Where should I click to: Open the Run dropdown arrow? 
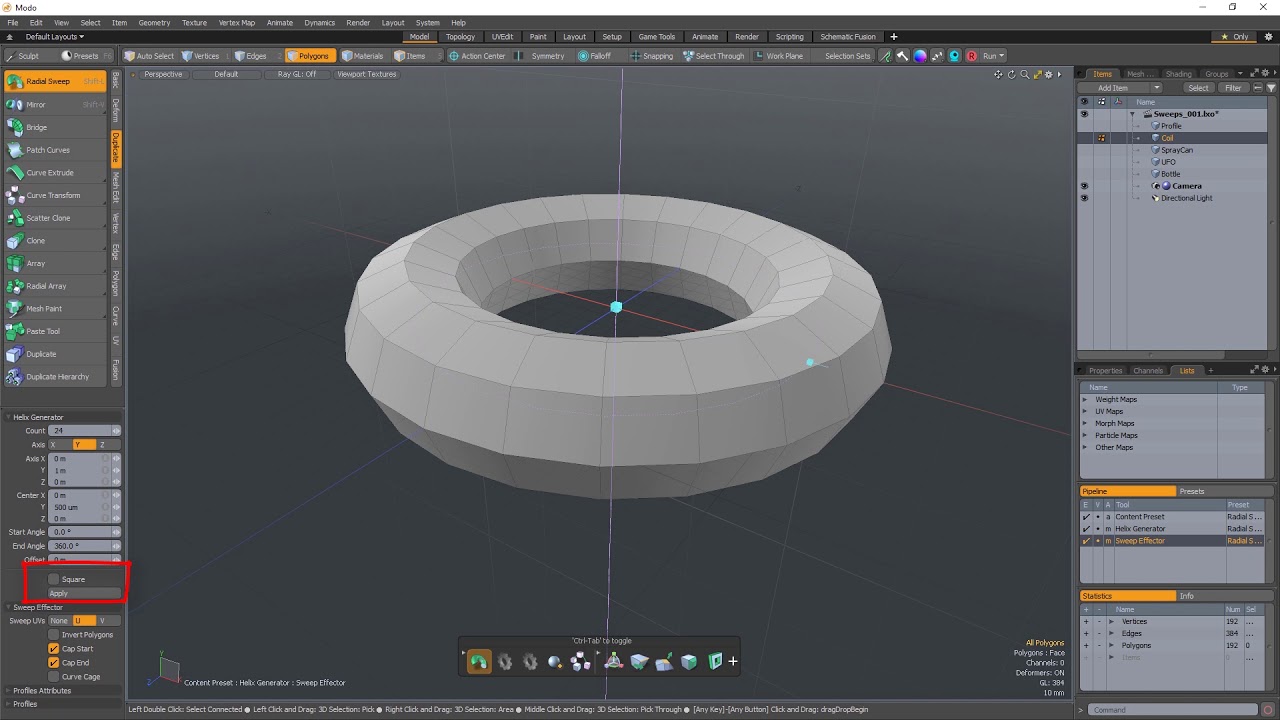point(1001,56)
